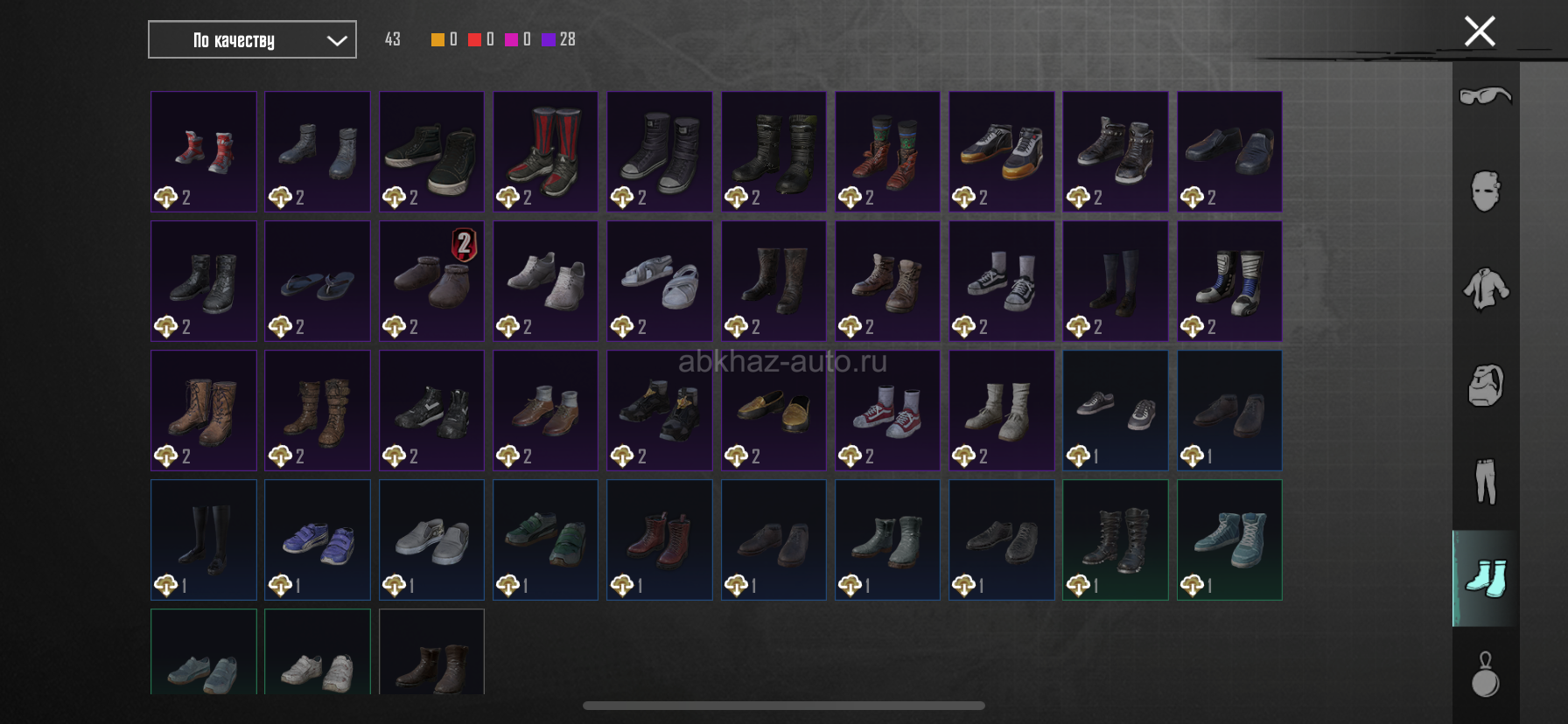Click the horizontal scroll bar at bottom
Image resolution: width=1568 pixels, height=724 pixels.
pyautogui.click(x=784, y=706)
